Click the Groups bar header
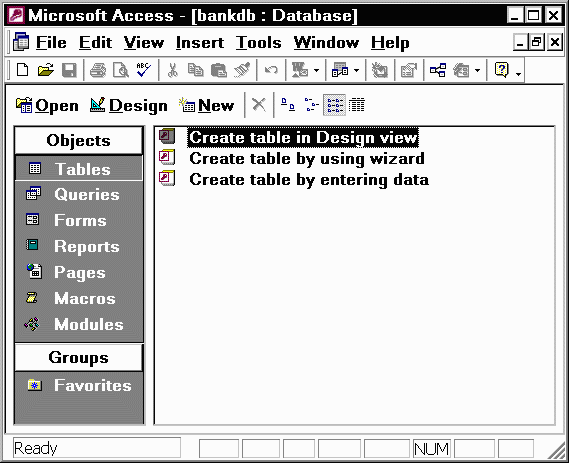The width and height of the screenshot is (569, 463). pos(78,357)
